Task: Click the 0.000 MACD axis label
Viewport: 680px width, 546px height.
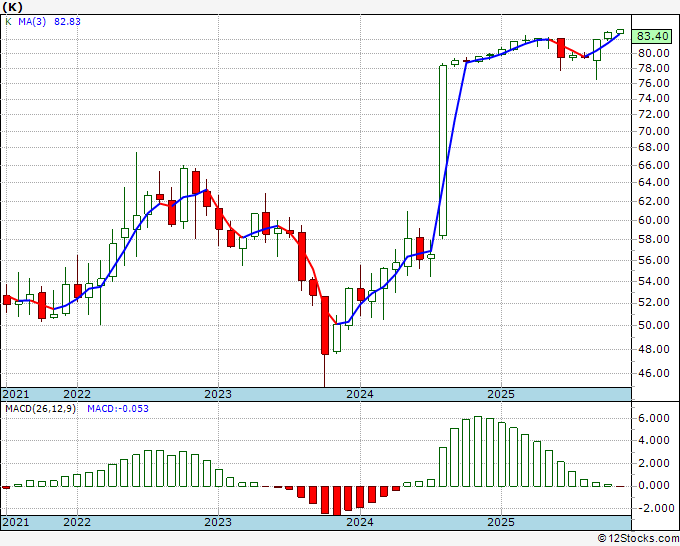Action: [x=654, y=486]
